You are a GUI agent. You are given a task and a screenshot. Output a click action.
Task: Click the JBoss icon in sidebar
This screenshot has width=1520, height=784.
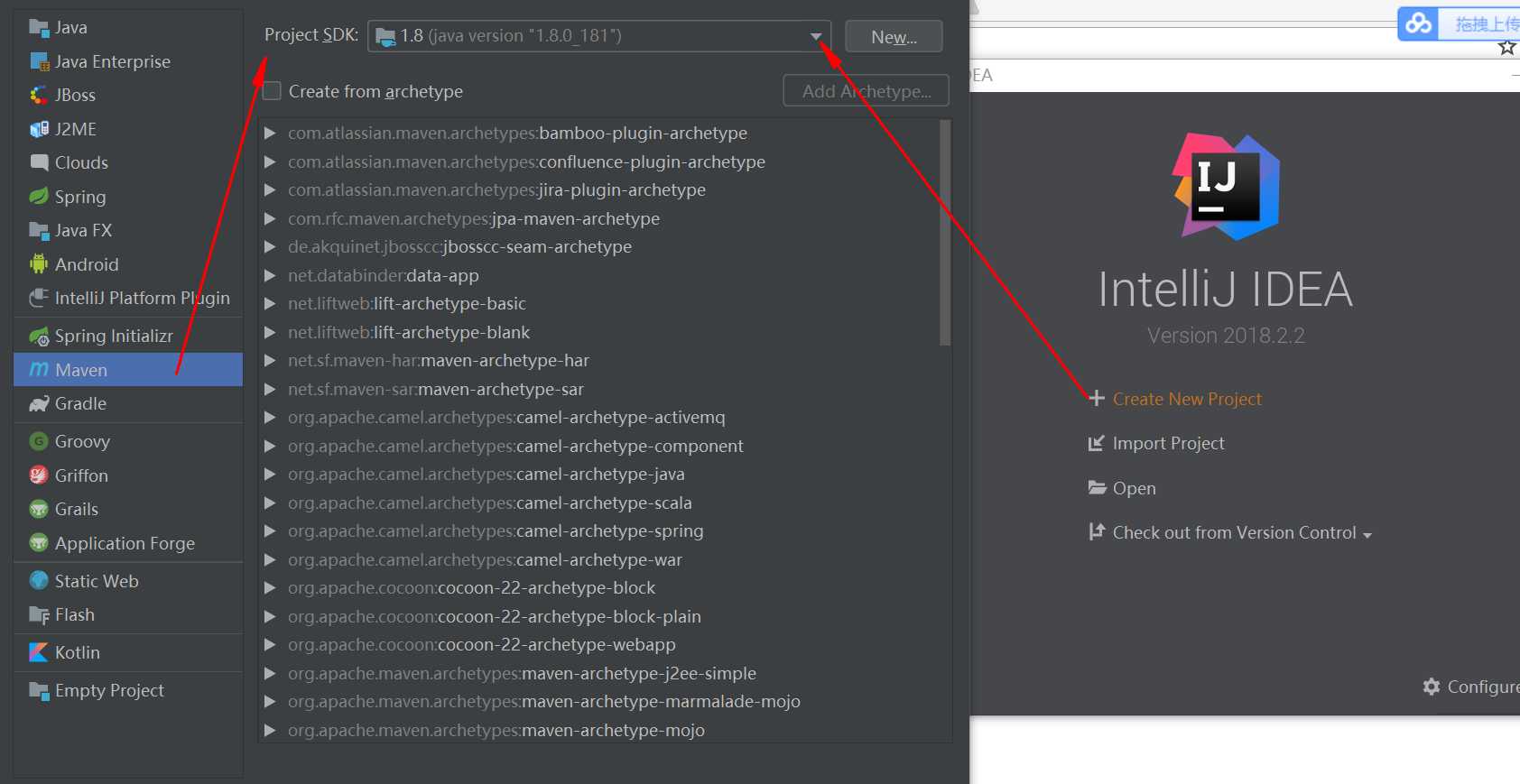click(x=39, y=95)
